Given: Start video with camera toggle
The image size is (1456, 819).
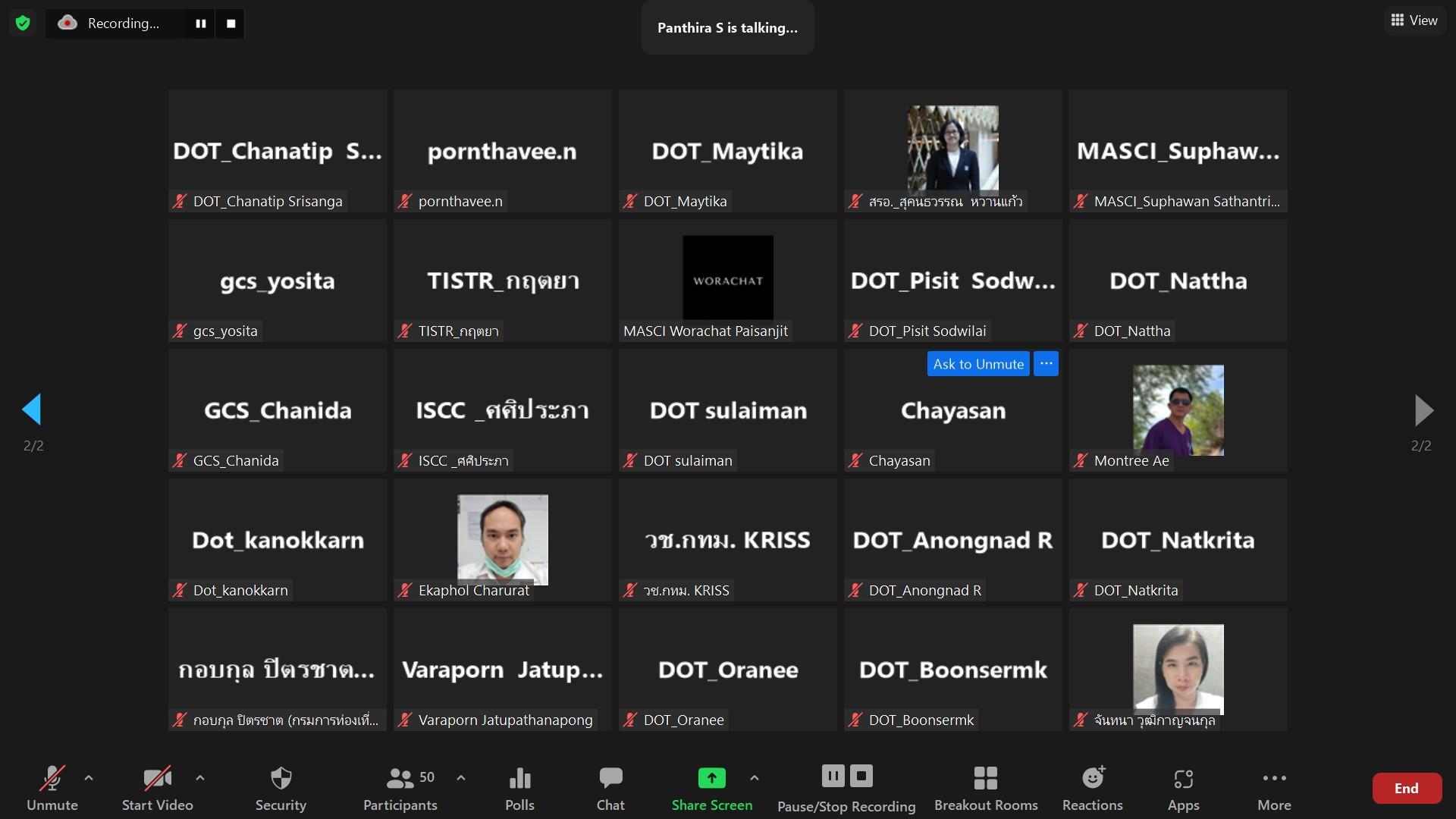Looking at the screenshot, I should coord(157,789).
